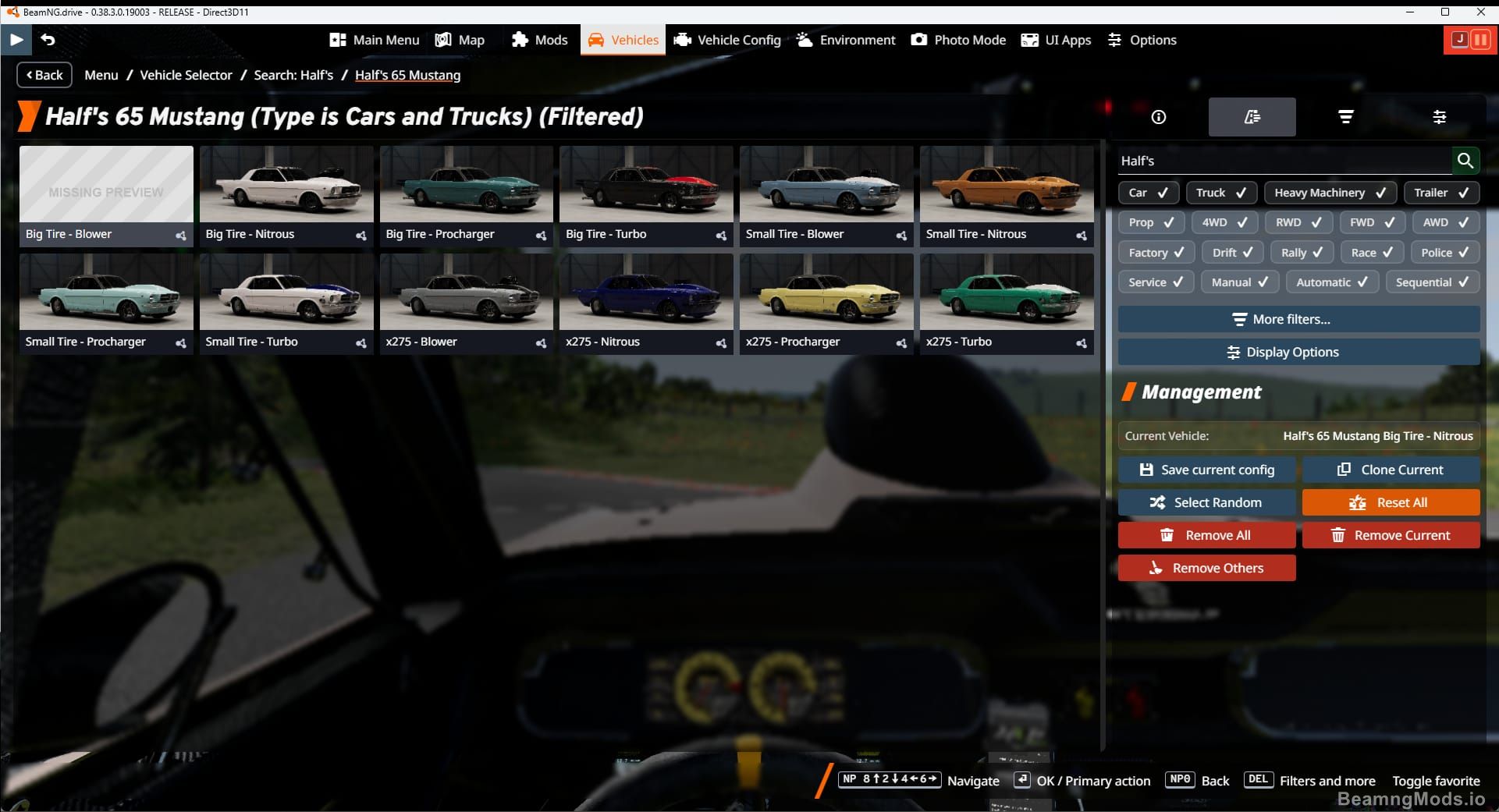This screenshot has width=1499, height=812.
Task: Select the filter funnel icon
Action: (1345, 117)
